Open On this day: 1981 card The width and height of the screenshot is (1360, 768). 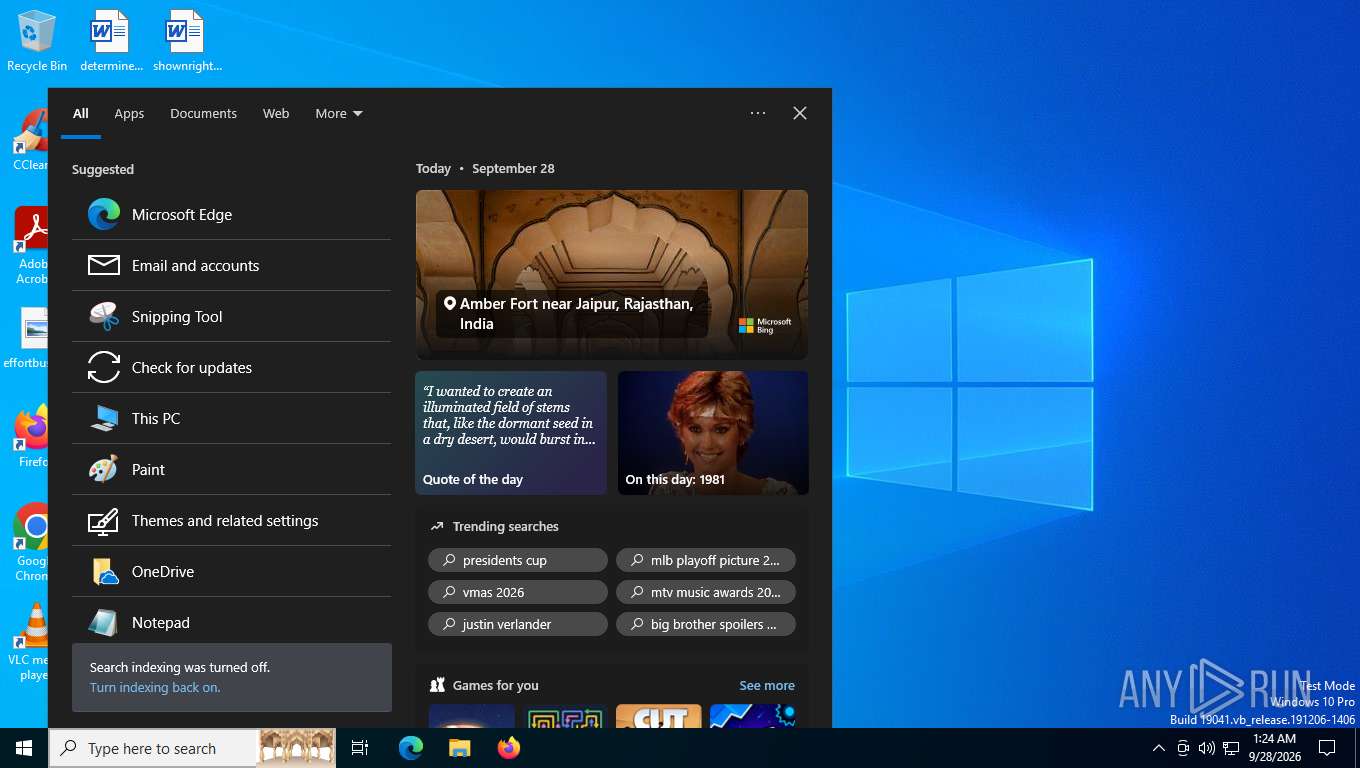pyautogui.click(x=713, y=433)
